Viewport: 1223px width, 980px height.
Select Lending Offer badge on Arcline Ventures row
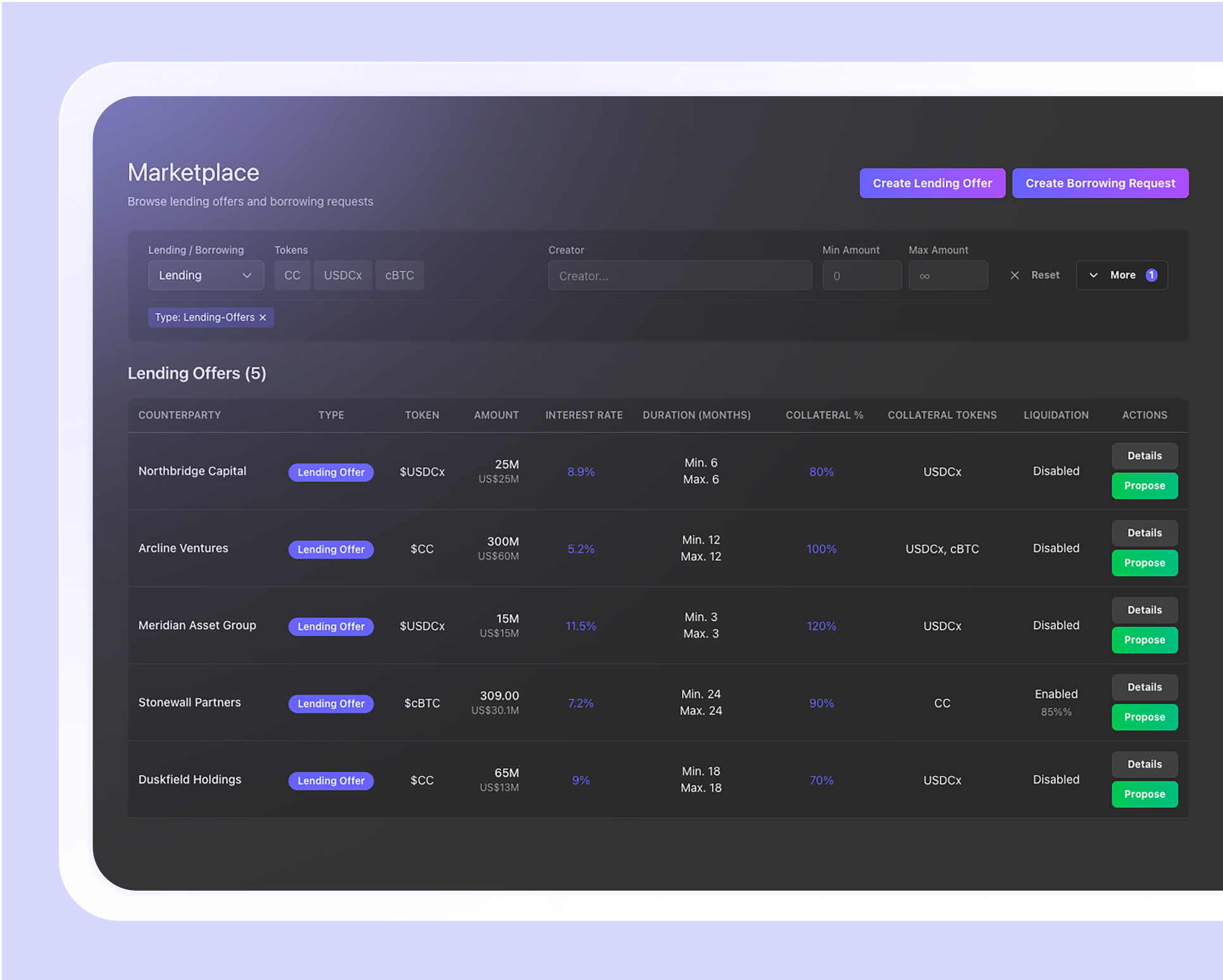click(330, 549)
